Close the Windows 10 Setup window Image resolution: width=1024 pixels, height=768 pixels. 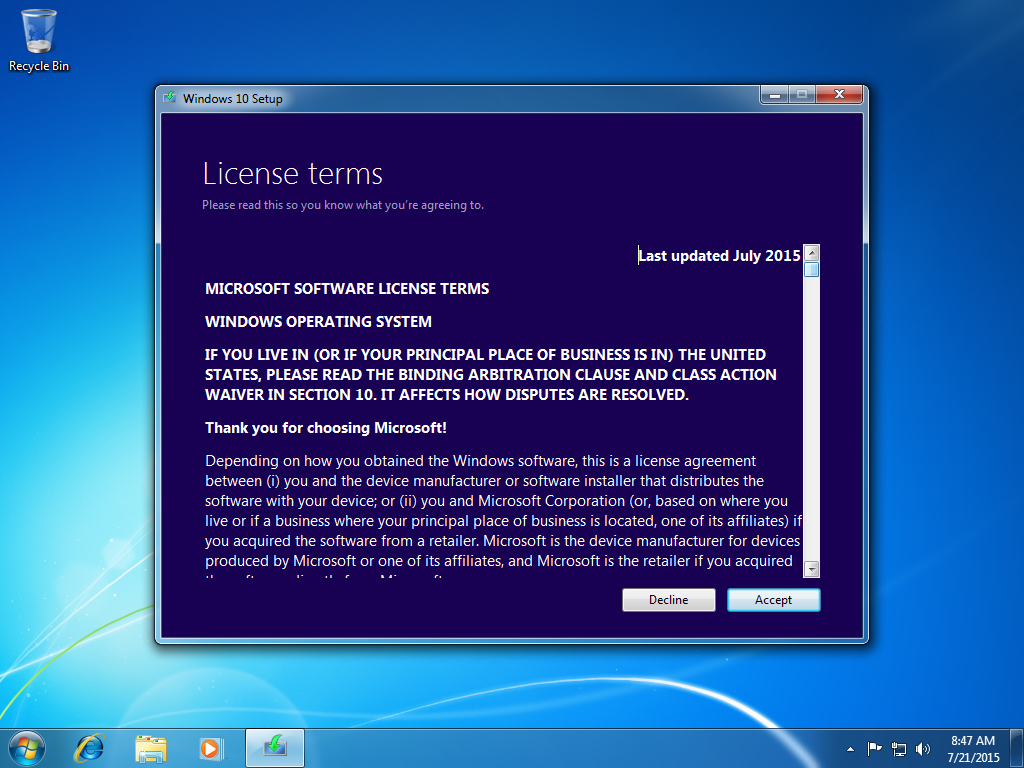click(839, 95)
